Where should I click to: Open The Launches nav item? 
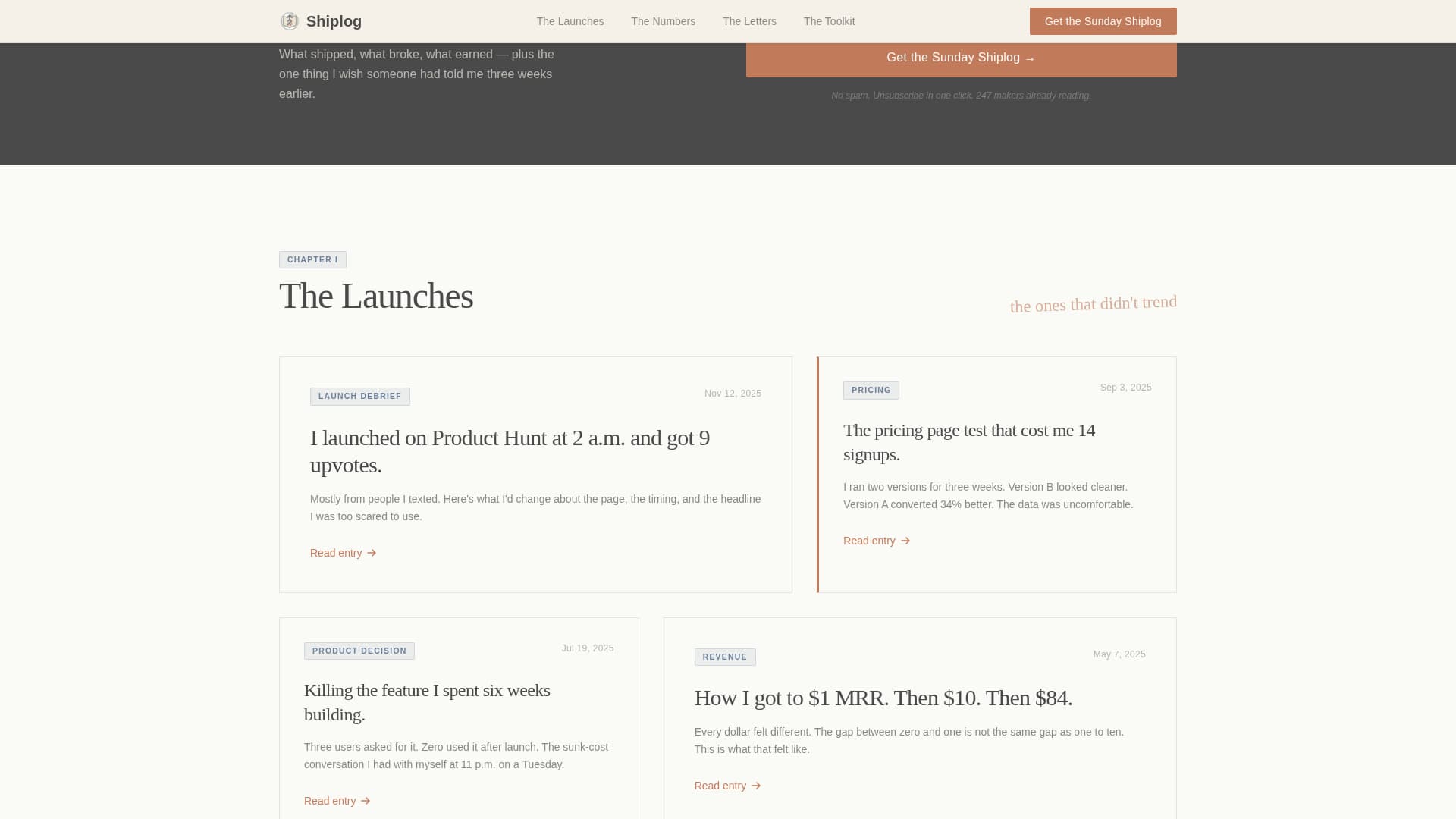570,21
